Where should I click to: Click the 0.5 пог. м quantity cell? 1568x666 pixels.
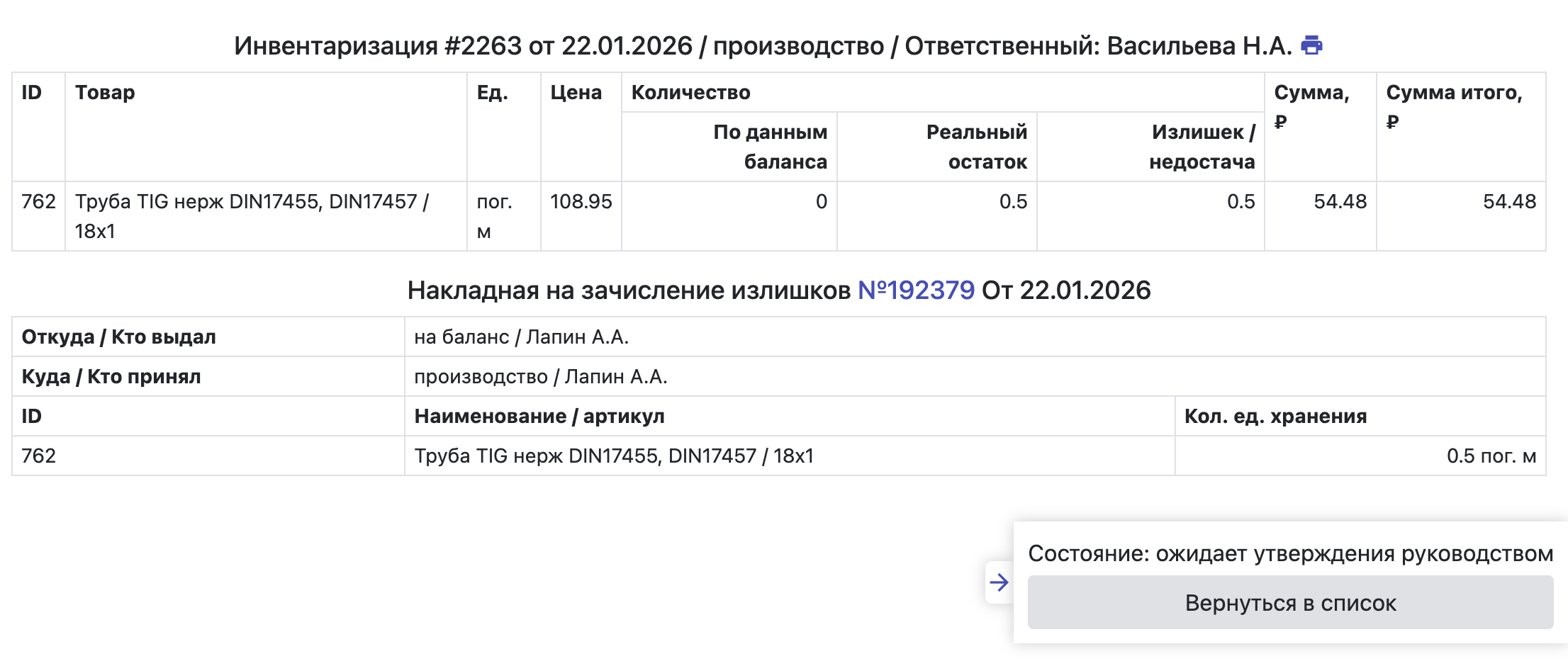pyautogui.click(x=1491, y=456)
